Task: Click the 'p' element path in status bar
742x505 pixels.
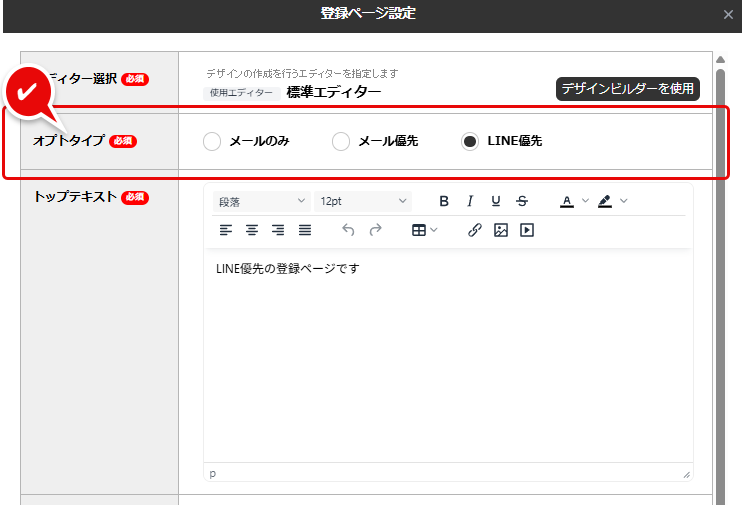Action: [x=212, y=473]
